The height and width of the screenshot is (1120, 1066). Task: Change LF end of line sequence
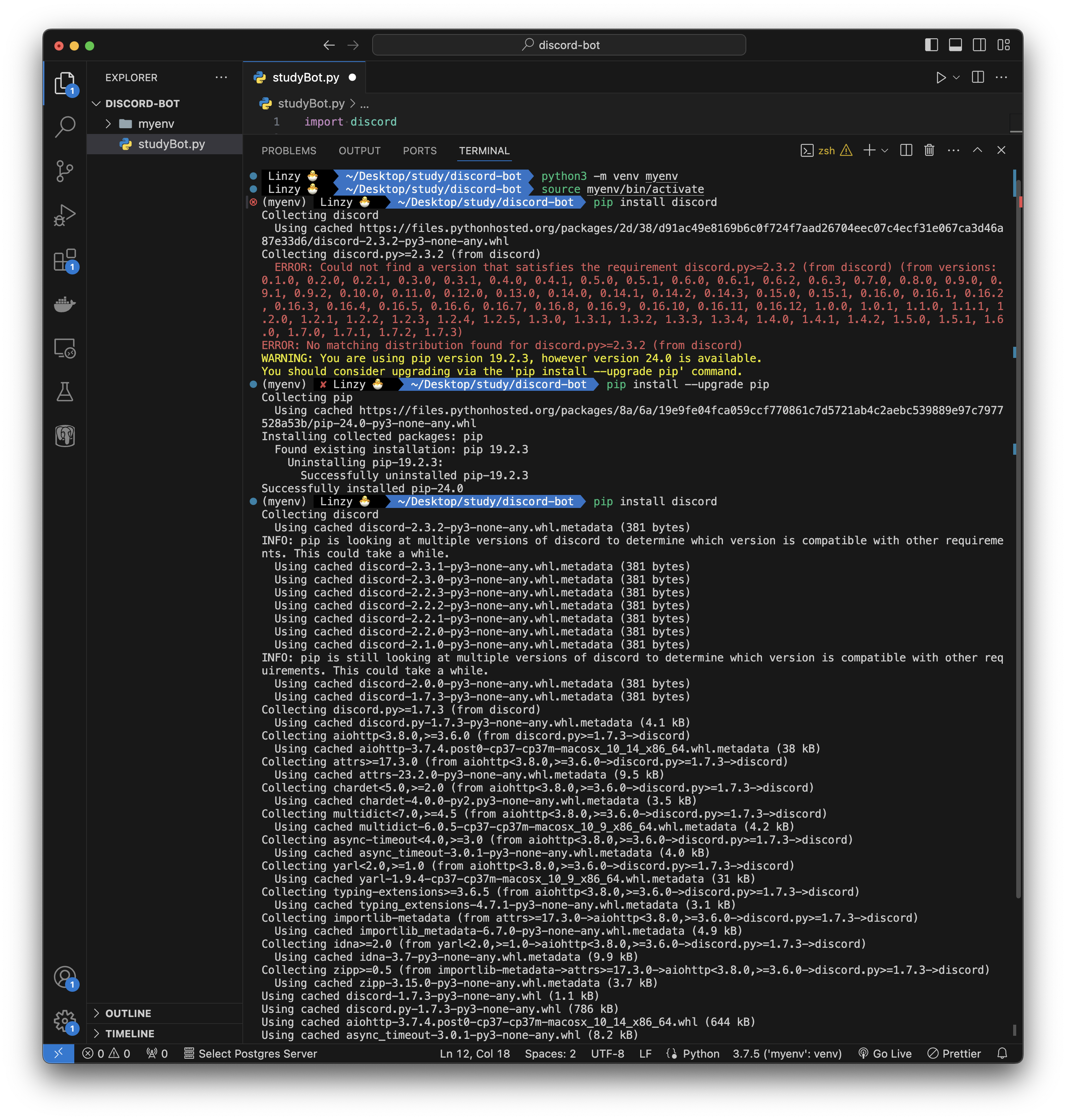pos(646,1053)
